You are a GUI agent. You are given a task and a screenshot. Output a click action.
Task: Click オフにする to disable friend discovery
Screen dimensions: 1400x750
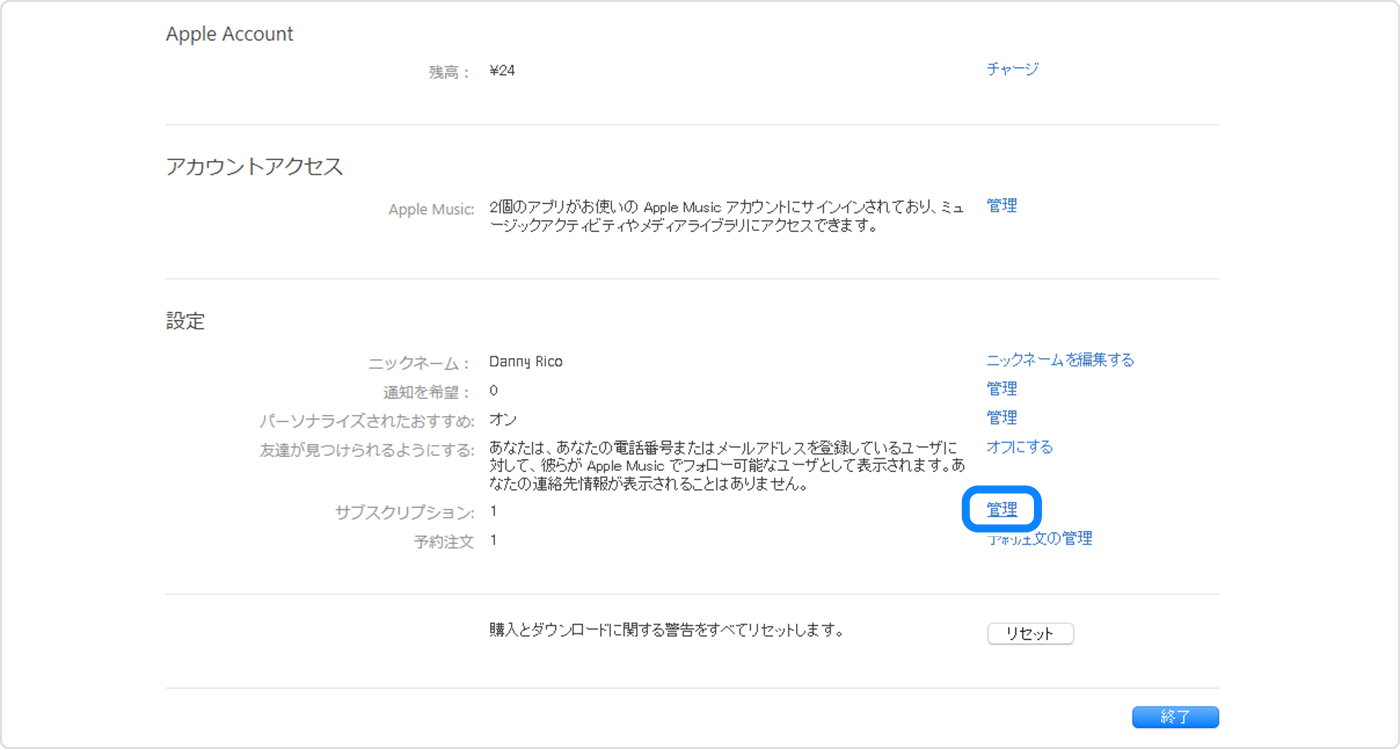[1018, 446]
